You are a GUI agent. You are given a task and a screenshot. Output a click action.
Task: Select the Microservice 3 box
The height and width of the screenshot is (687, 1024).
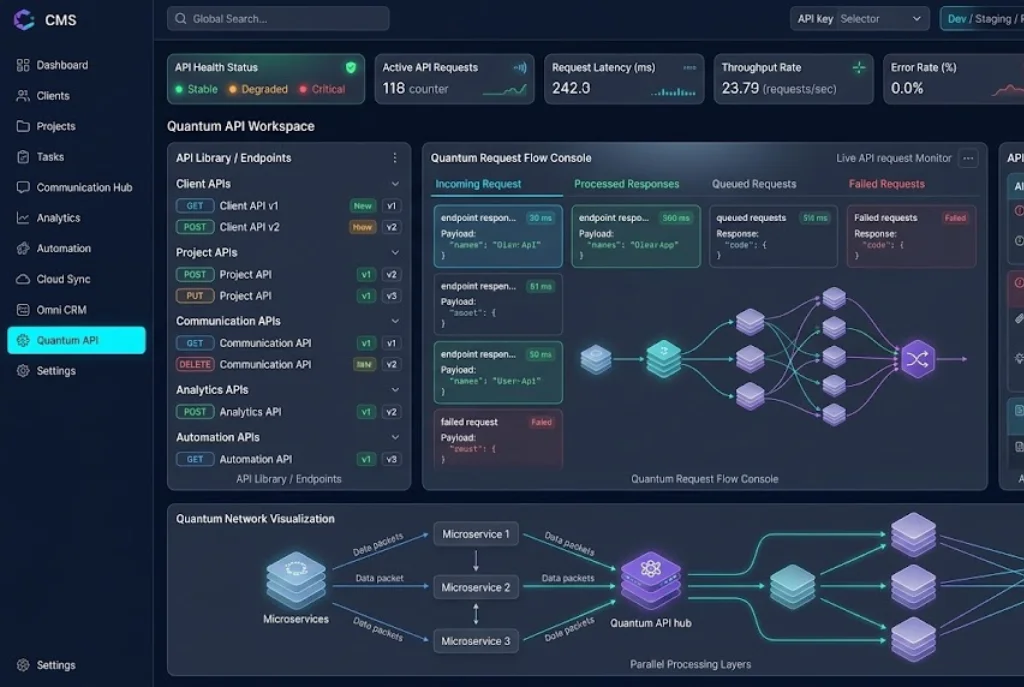(x=475, y=641)
